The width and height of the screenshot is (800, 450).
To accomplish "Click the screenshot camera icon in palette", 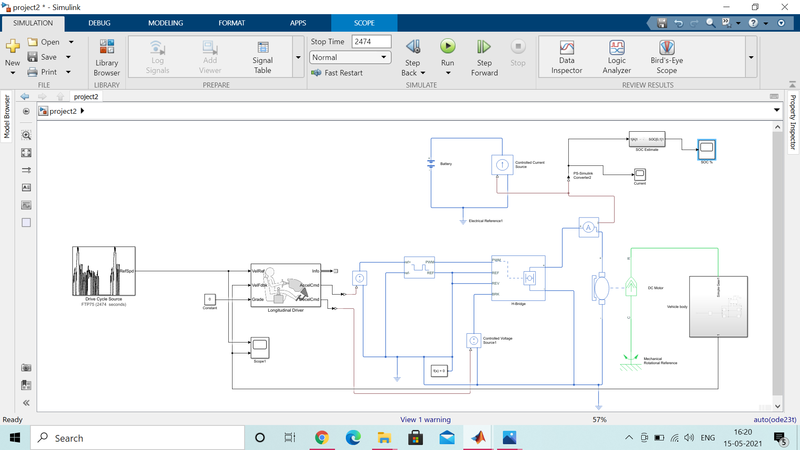I will (x=27, y=368).
